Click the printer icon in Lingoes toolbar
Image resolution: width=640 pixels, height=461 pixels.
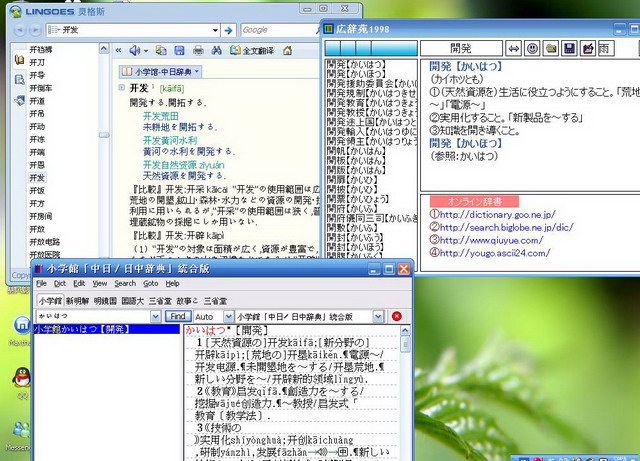point(198,50)
